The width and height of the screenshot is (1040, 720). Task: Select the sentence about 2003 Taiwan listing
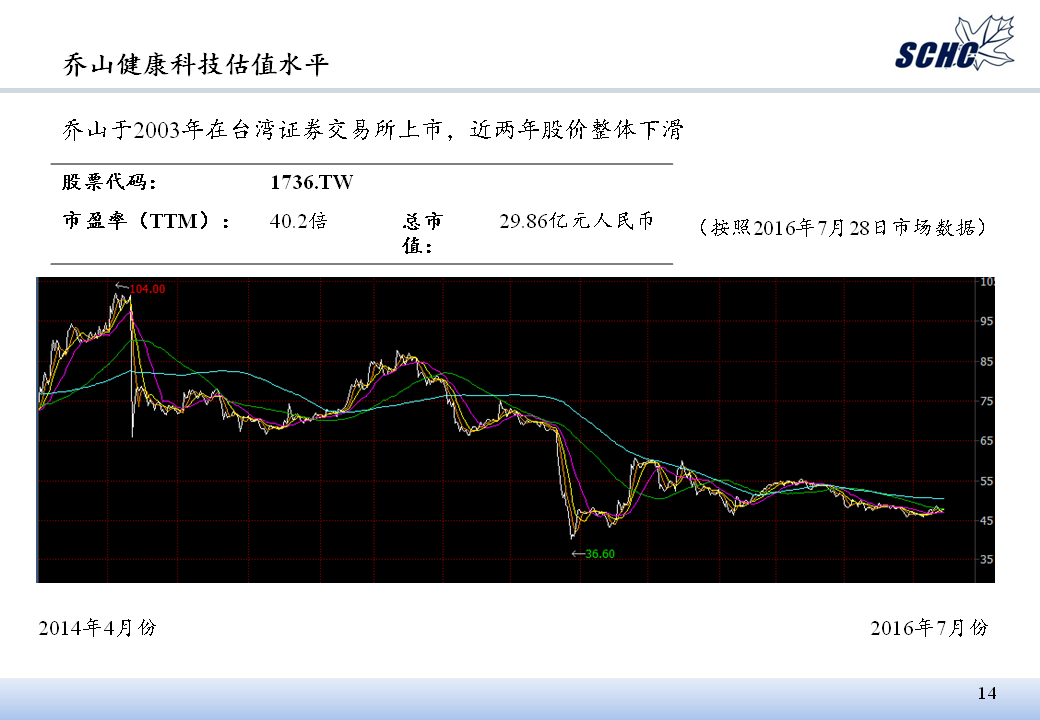pyautogui.click(x=371, y=130)
